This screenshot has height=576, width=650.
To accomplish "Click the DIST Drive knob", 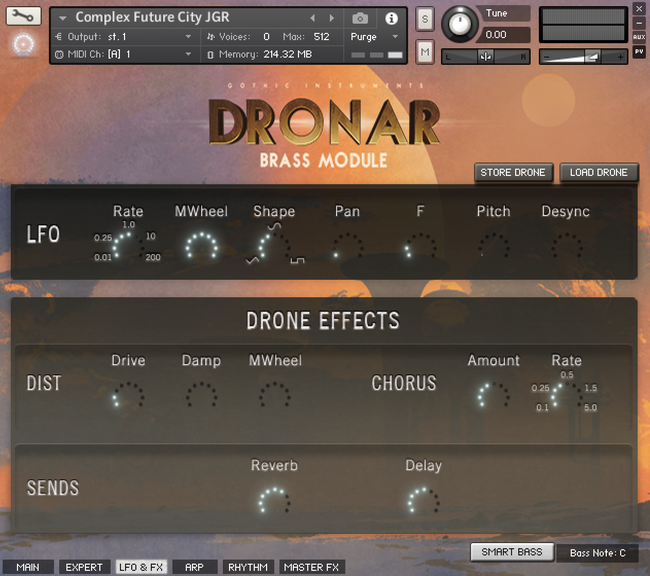I will [128, 395].
